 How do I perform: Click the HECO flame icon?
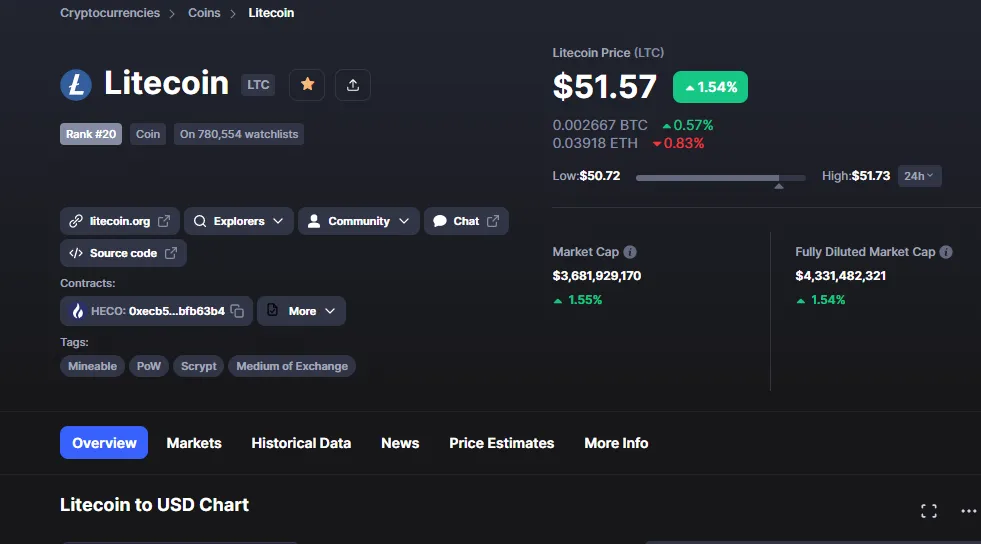coord(78,311)
